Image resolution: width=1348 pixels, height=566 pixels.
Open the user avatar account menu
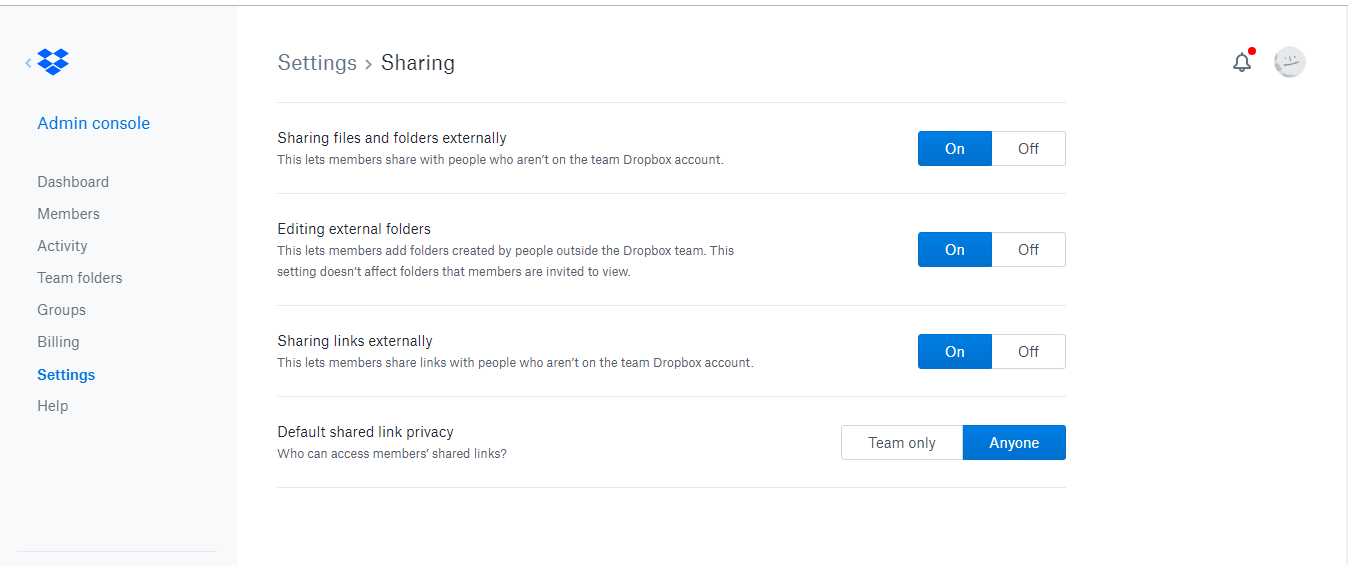(x=1290, y=62)
